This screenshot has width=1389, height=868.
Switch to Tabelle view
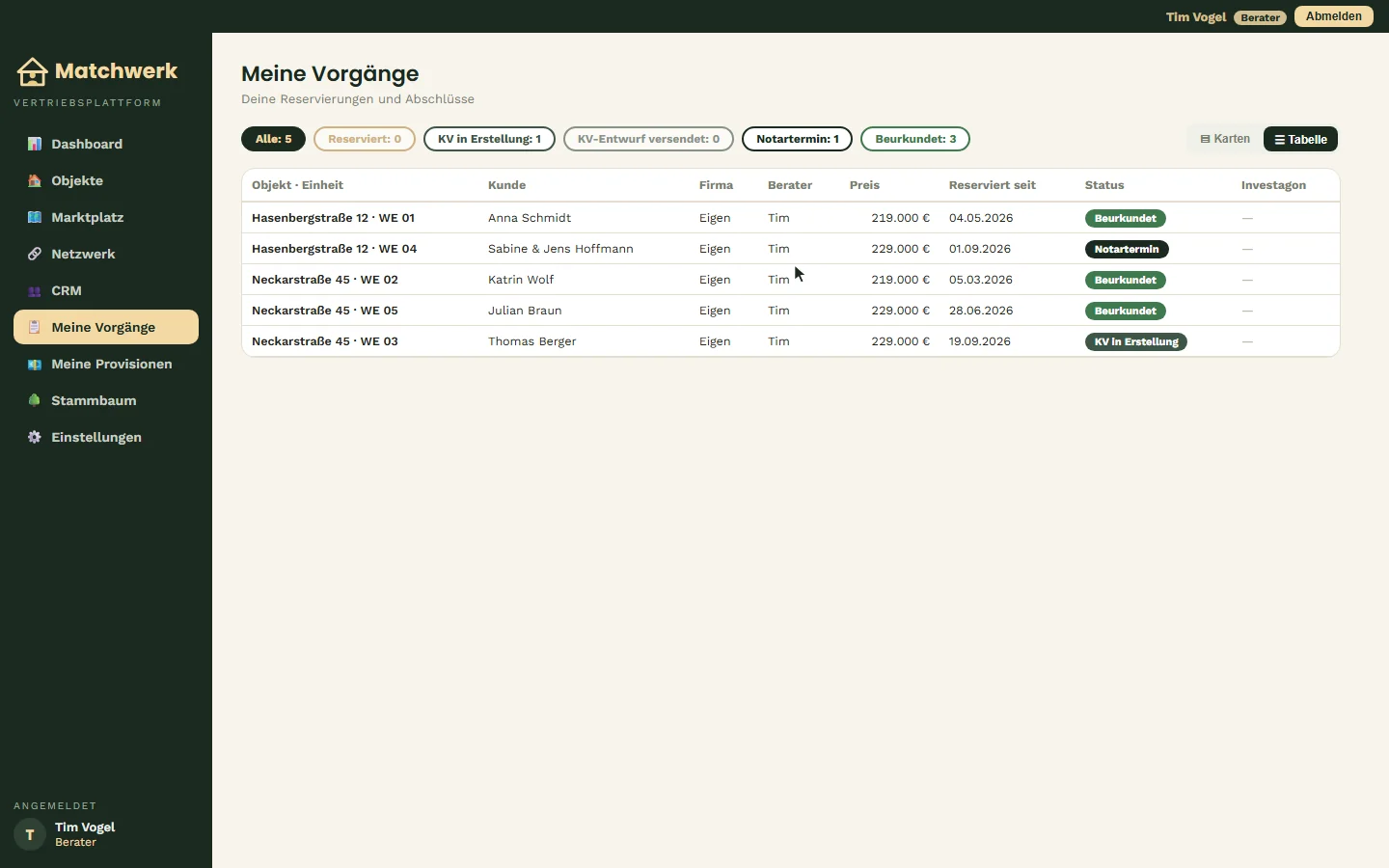pyautogui.click(x=1300, y=139)
